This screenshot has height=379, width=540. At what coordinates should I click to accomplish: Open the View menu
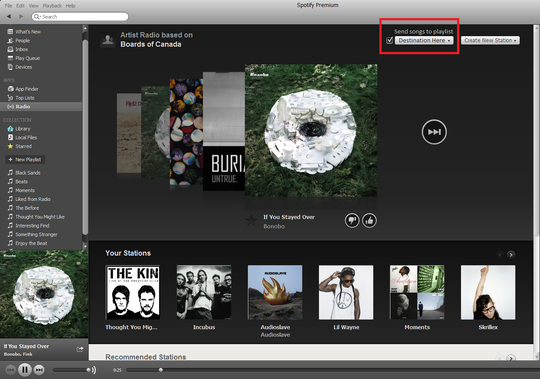(33, 6)
